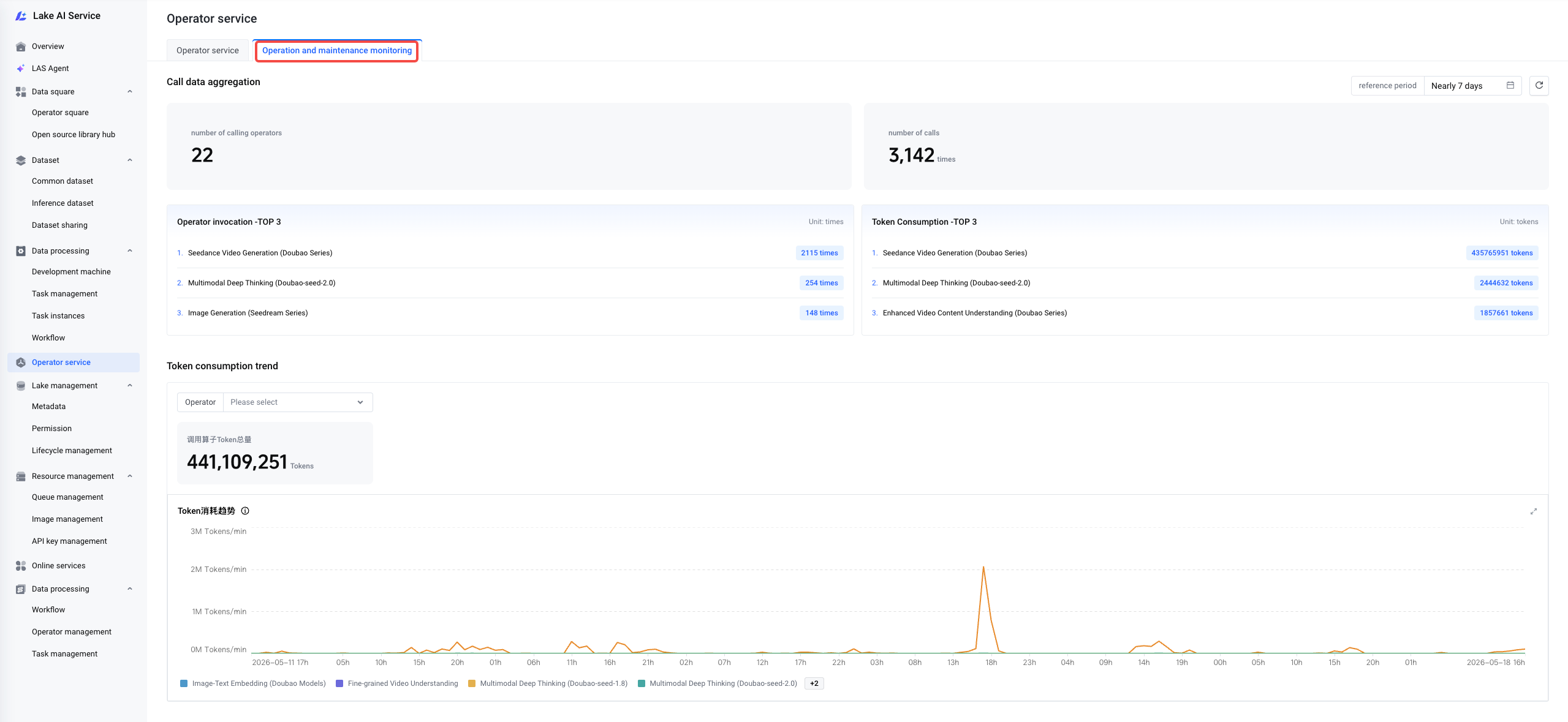The image size is (1568, 722).
Task: Click the LAS Agent sparkle icon
Action: tap(21, 69)
